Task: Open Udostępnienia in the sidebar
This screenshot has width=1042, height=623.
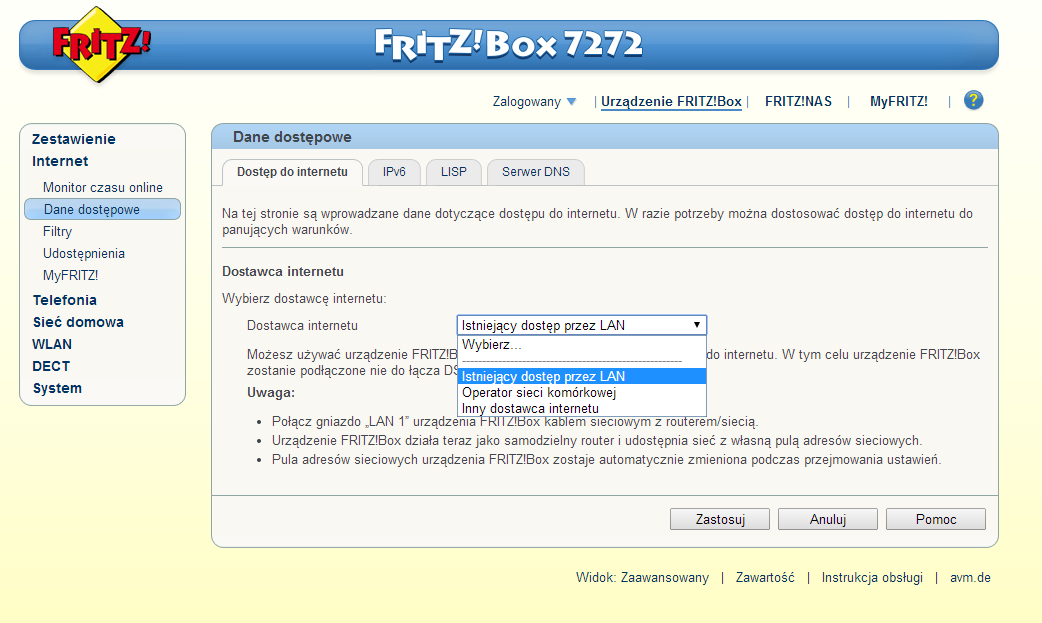Action: click(x=84, y=253)
